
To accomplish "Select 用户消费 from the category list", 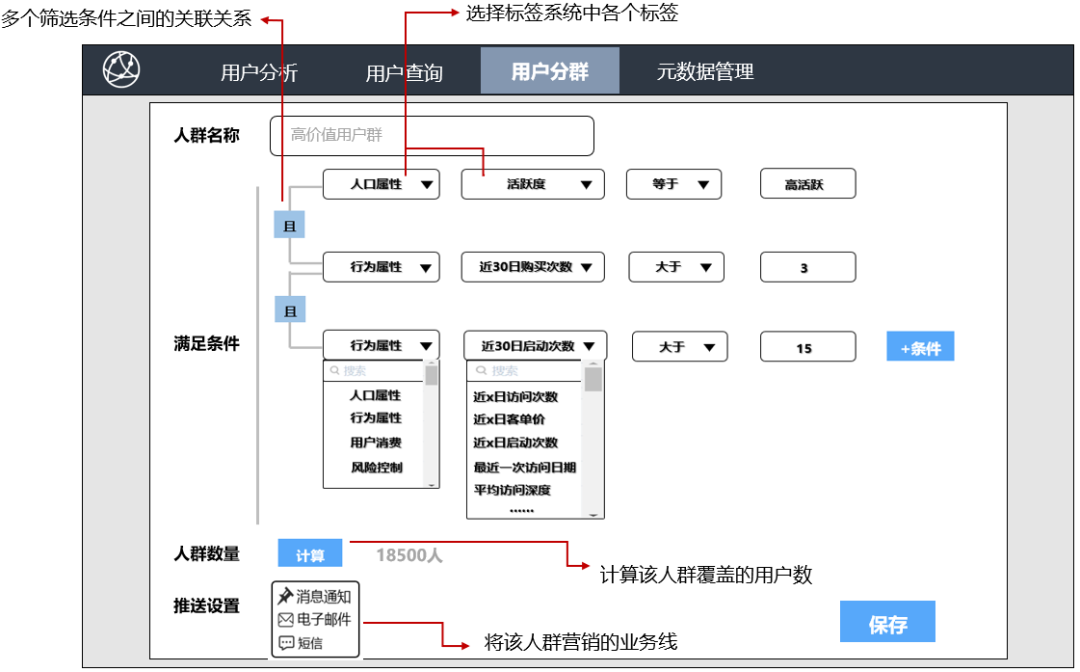I will point(375,442).
